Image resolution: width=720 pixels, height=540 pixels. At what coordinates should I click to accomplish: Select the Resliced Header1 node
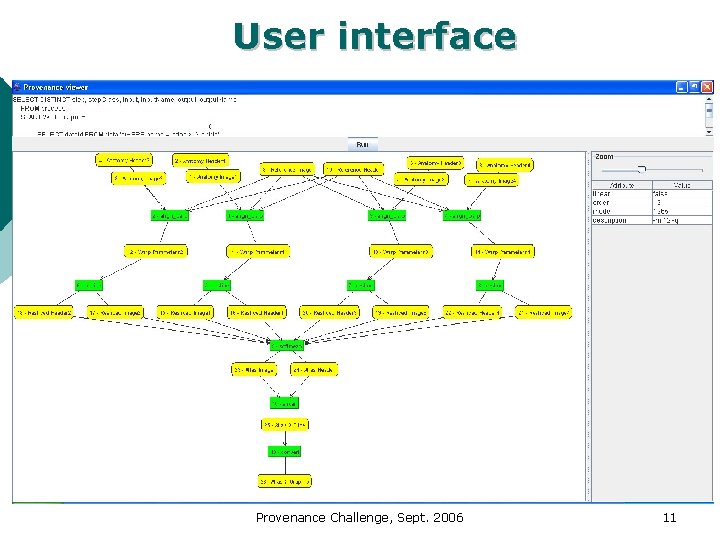[257, 313]
